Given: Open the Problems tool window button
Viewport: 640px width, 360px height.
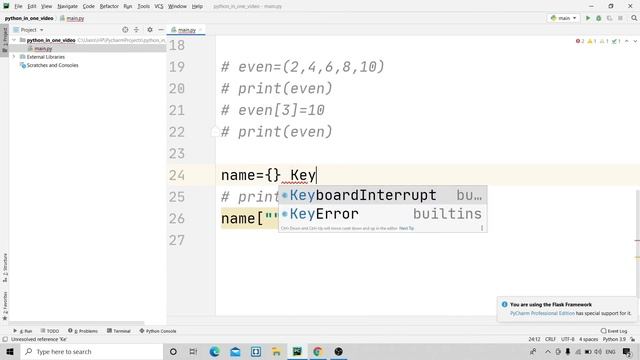Looking at the screenshot, I should tap(83, 331).
